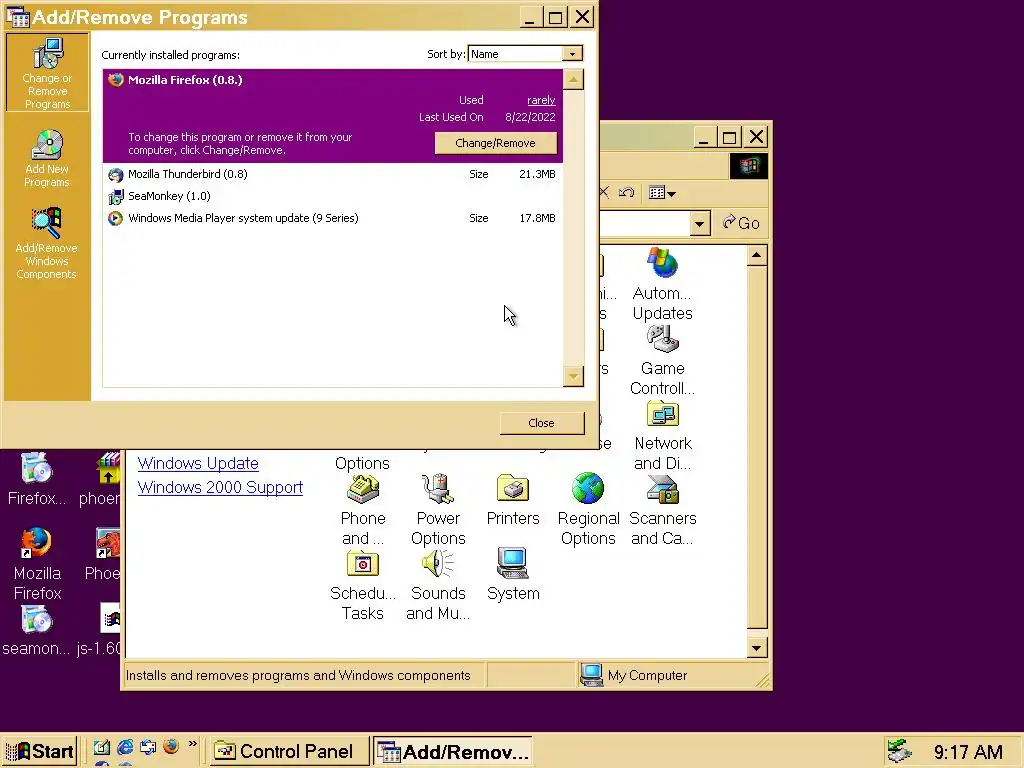Screen dimensions: 1024x768
Task: Click the 'Windows Media Player system update' row text
Action: coord(243,218)
